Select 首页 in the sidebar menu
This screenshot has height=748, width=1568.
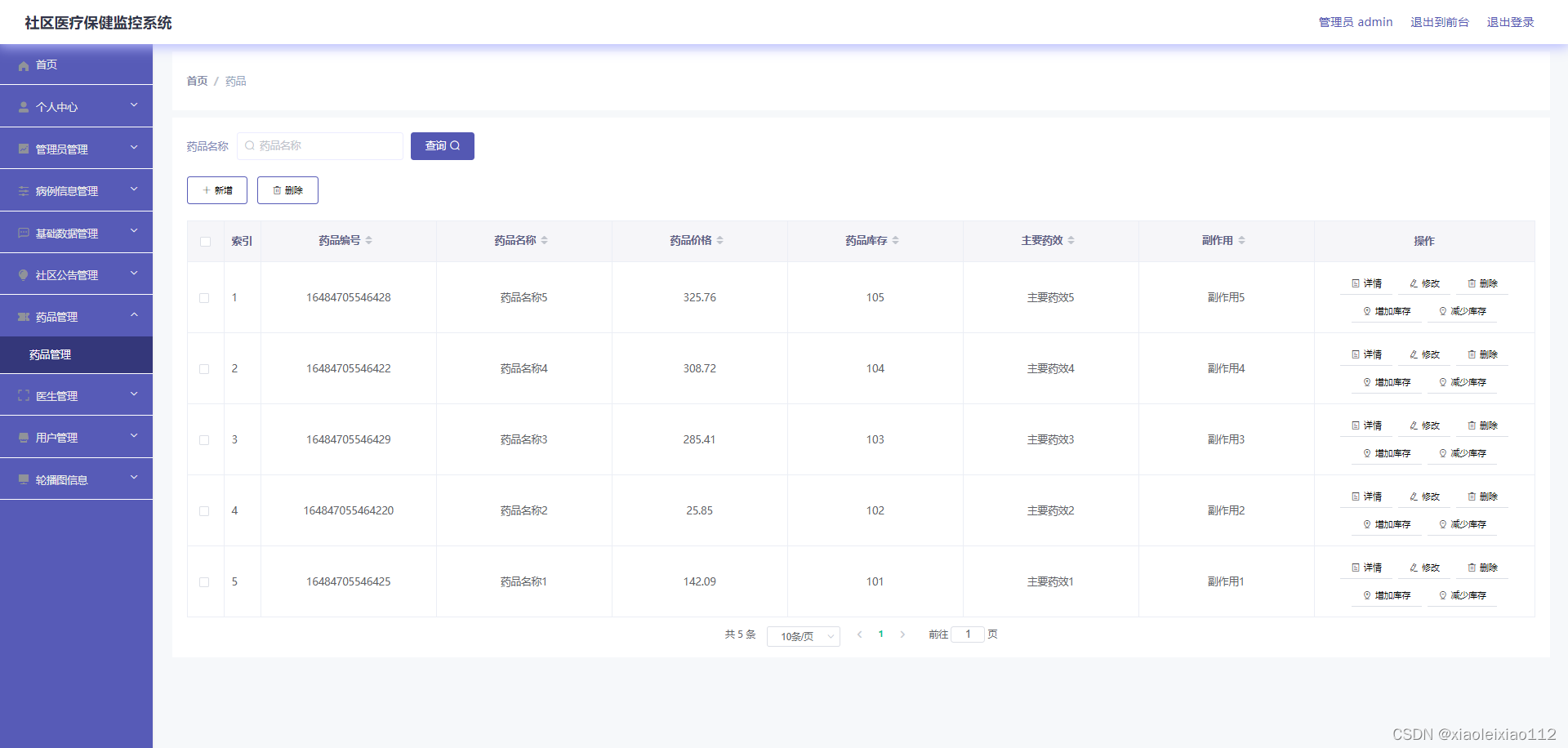(76, 65)
